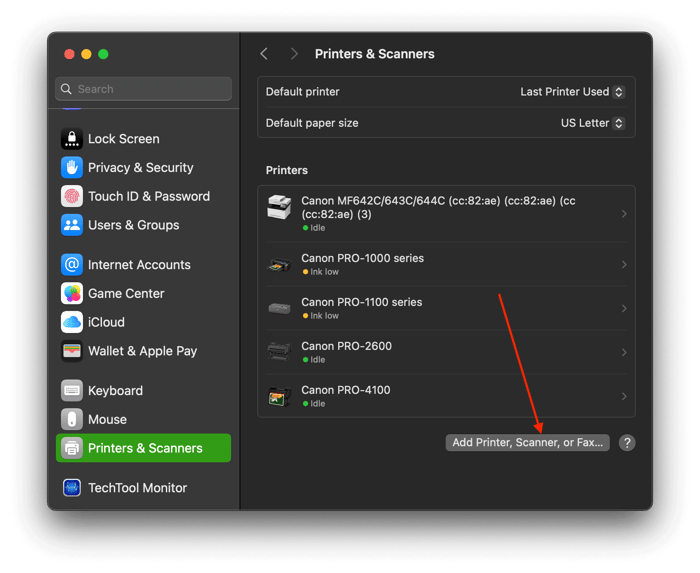
Task: Expand the Canon MF642C row chevron
Action: (x=624, y=214)
